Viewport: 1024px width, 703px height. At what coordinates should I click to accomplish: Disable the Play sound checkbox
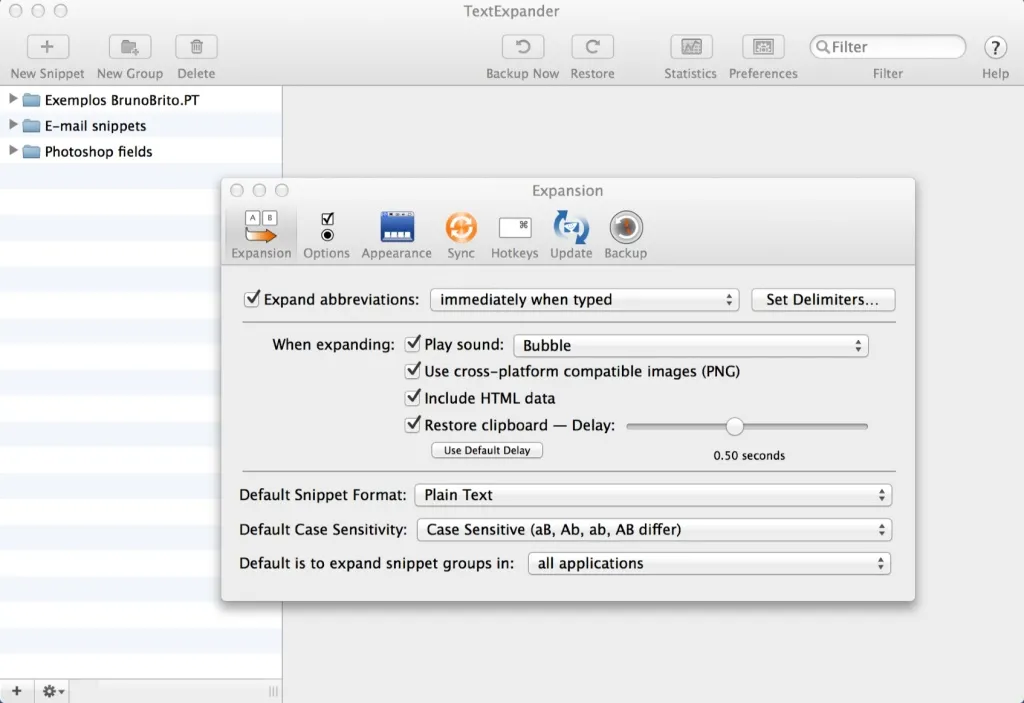(413, 344)
